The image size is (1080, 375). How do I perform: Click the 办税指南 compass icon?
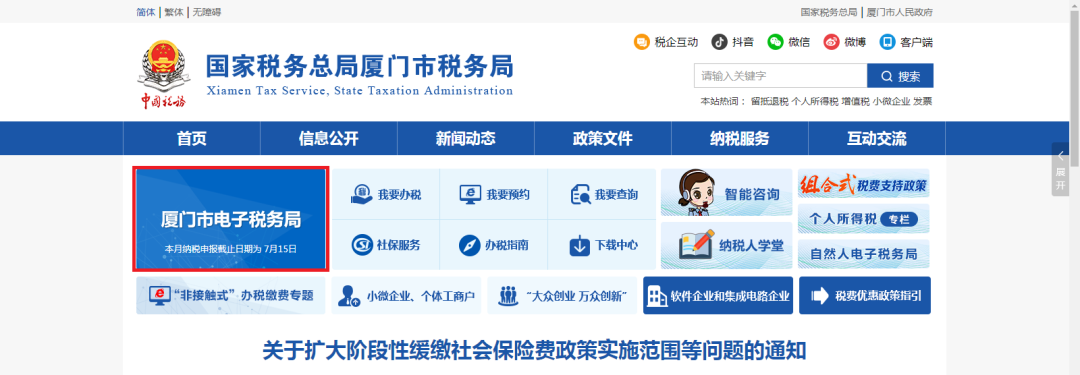469,245
